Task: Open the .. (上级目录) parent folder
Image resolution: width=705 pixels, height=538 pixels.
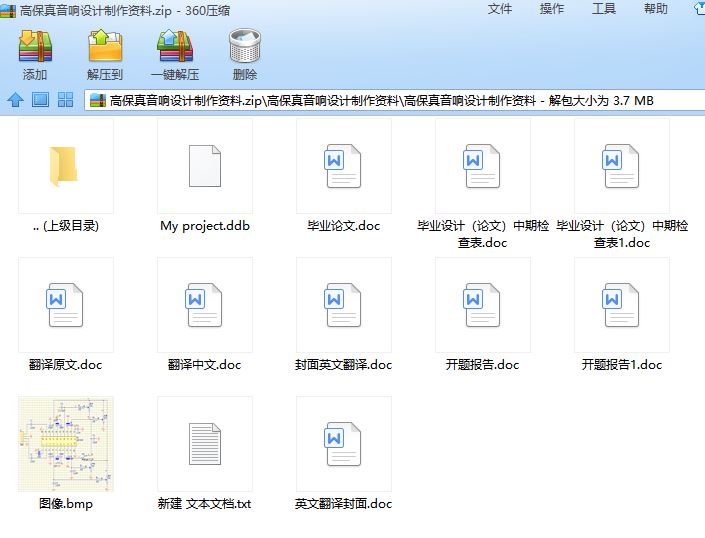Action: [x=63, y=166]
